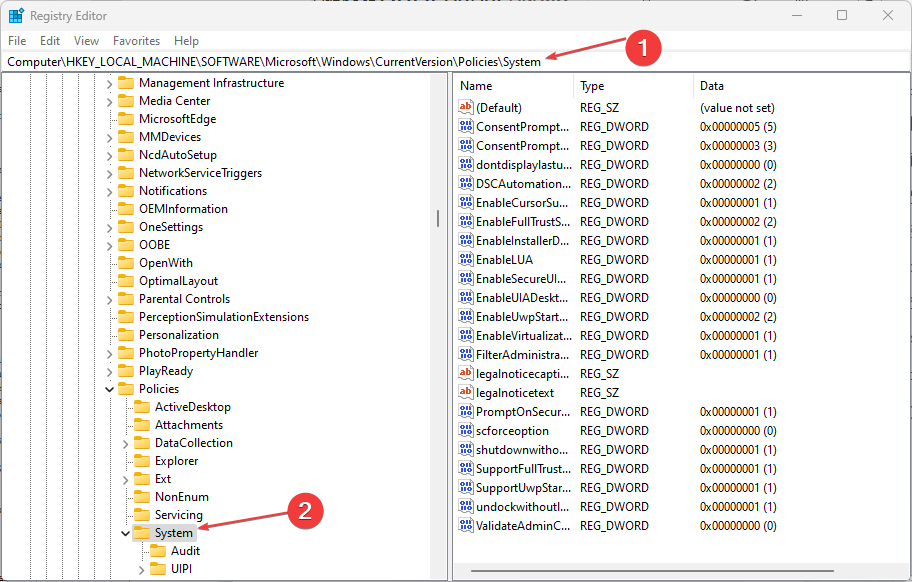
Task: Select the PerceptionSimulationExtensions key
Action: point(224,317)
